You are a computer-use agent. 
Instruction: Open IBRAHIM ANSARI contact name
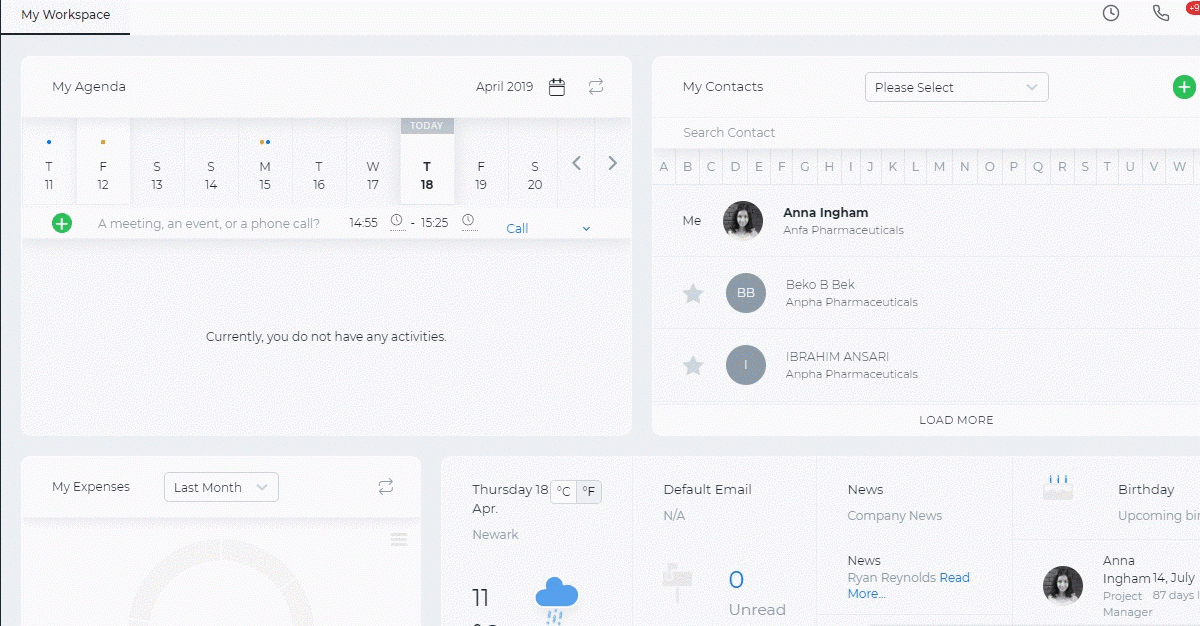(837, 356)
